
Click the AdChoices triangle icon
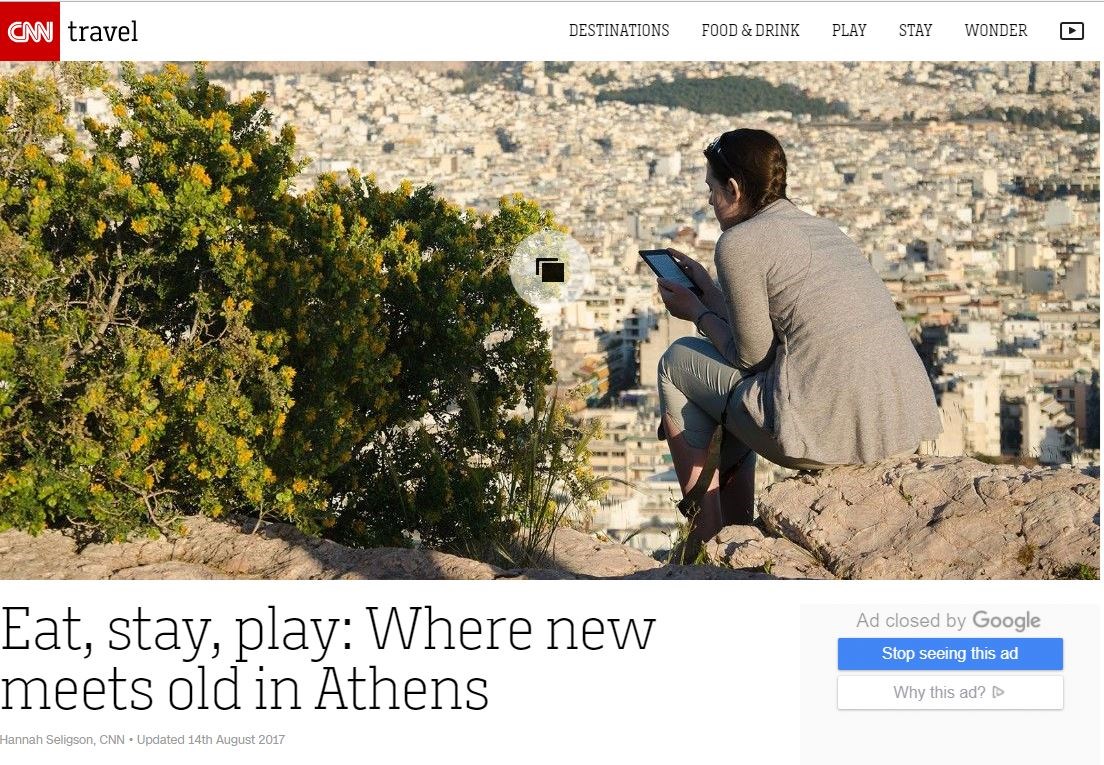click(x=998, y=693)
